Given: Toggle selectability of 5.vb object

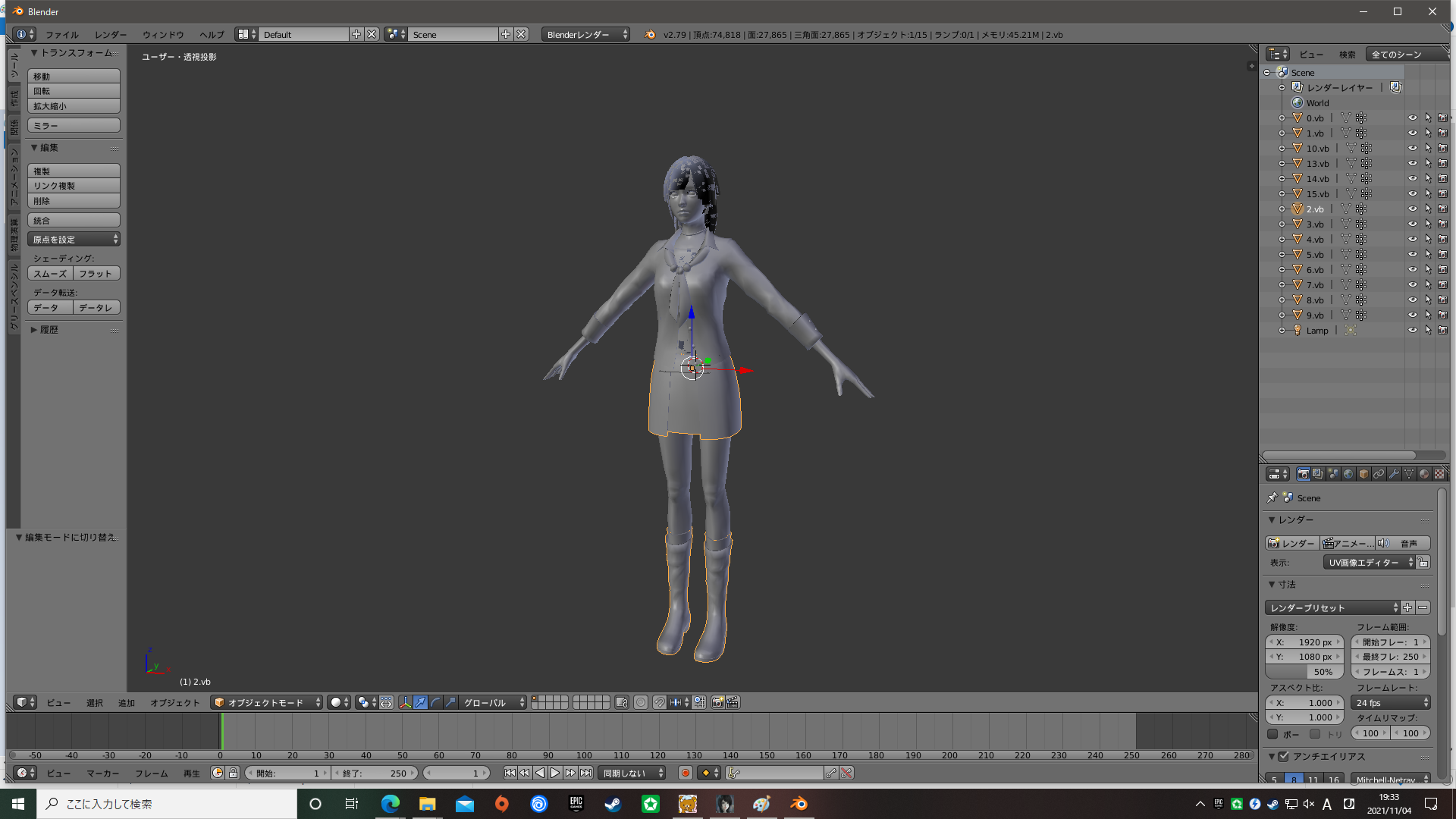Looking at the screenshot, I should tap(1428, 254).
